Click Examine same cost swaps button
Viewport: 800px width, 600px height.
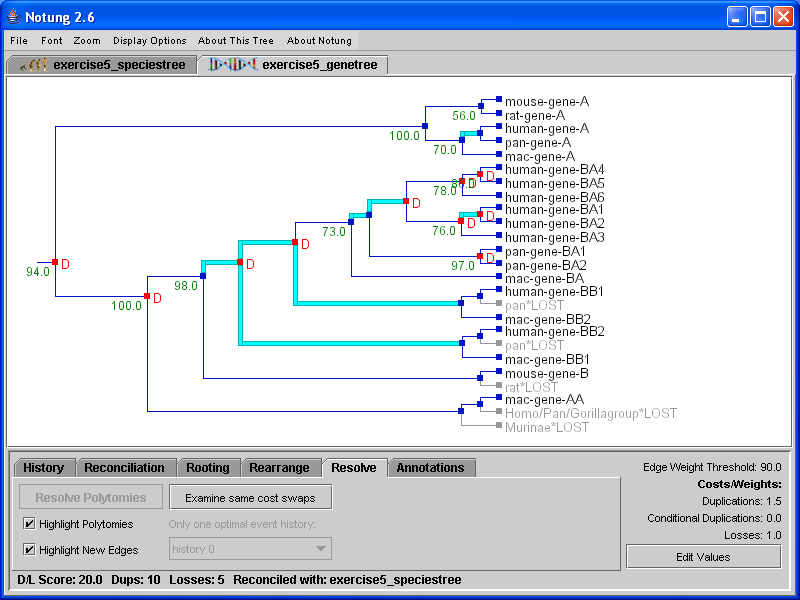[250, 497]
